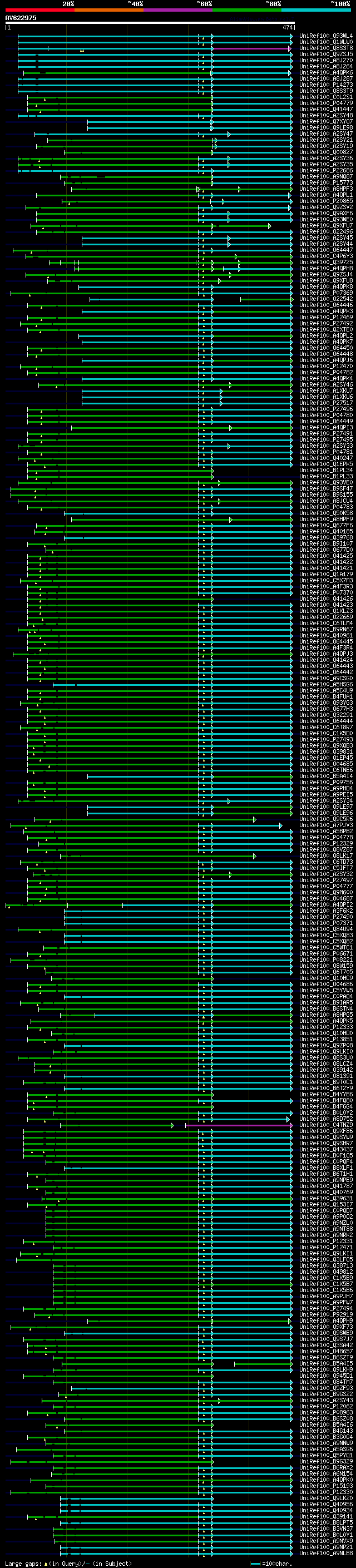
Task: Click the cyan ~100% identity legend bar
Action: click(316, 10)
